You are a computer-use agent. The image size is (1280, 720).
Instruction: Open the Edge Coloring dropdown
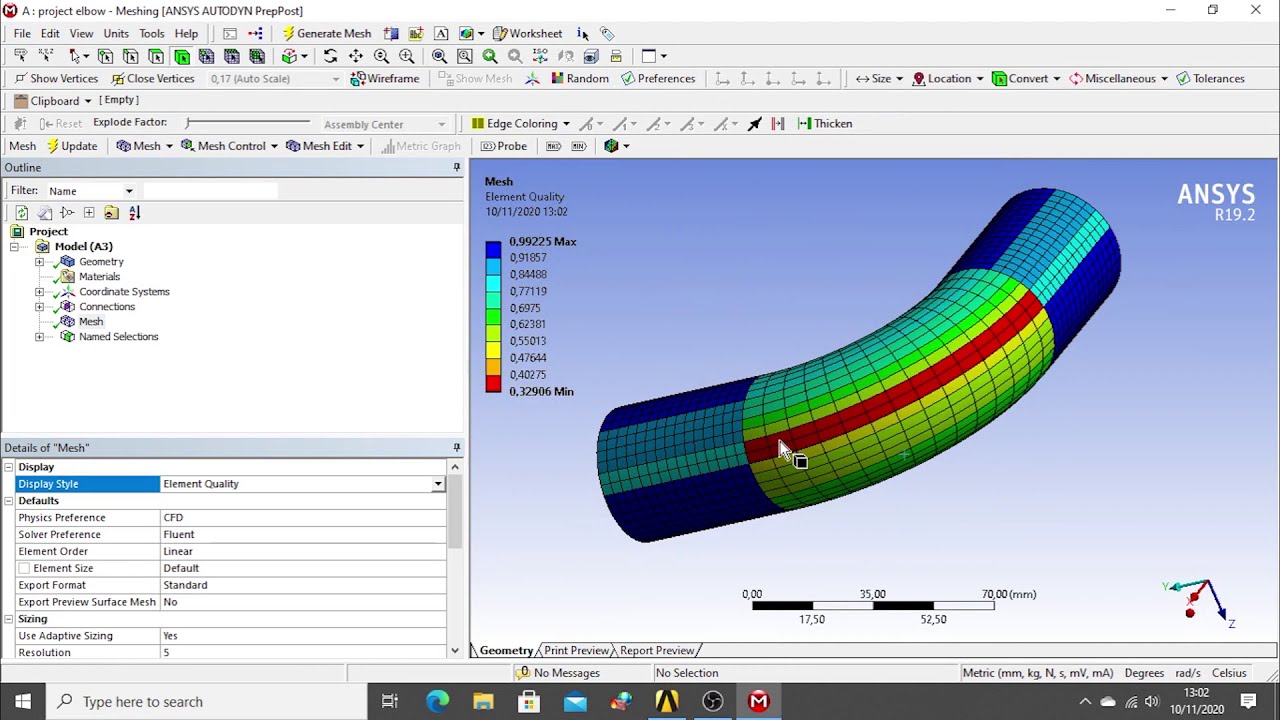[566, 123]
